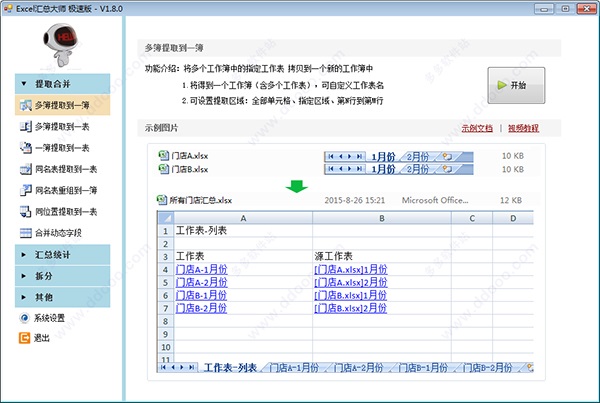This screenshot has height=403, width=600.
Task: Switch to 门店B-2月份 sheet tab
Action: (x=487, y=368)
